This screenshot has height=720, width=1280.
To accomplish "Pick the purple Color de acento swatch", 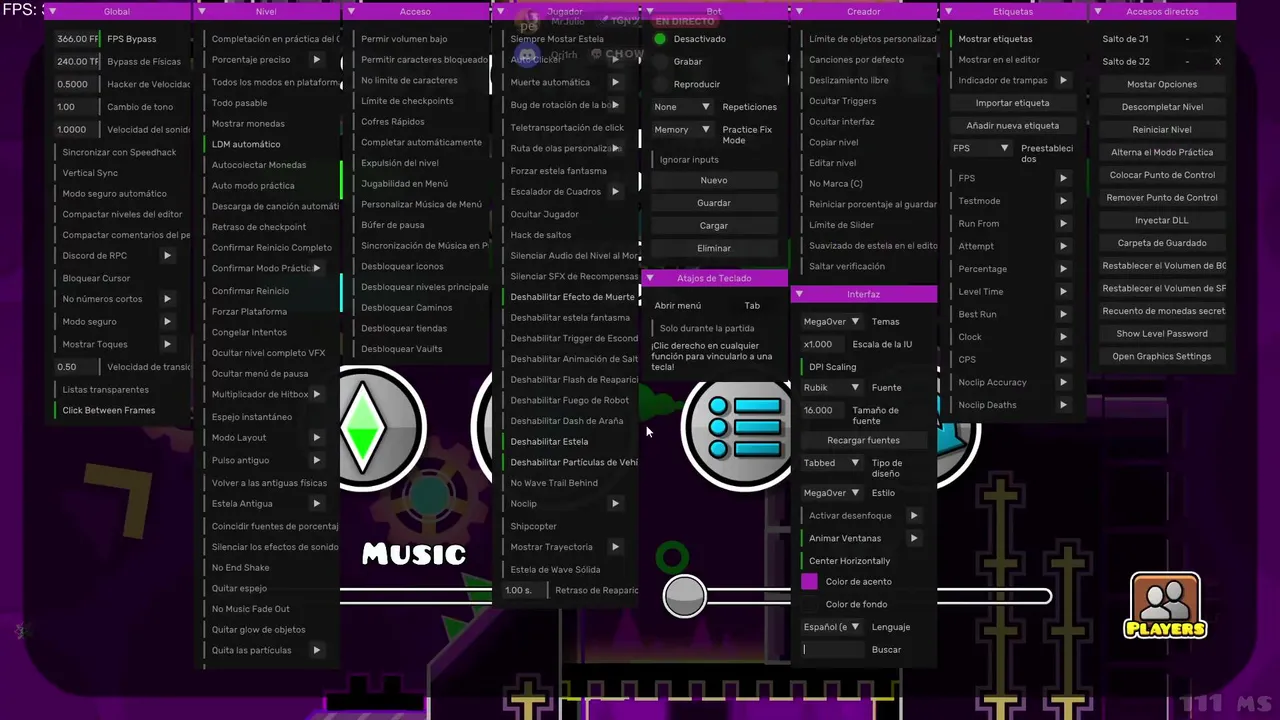I will click(x=810, y=582).
